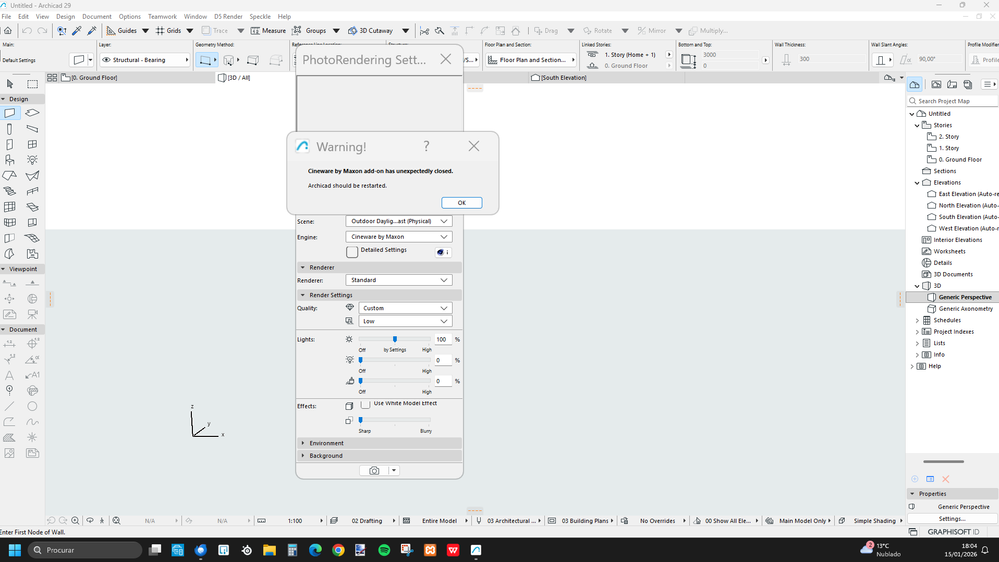Image resolution: width=999 pixels, height=562 pixels.
Task: Select the Line tool in Document toolbox
Action: [x=10, y=406]
